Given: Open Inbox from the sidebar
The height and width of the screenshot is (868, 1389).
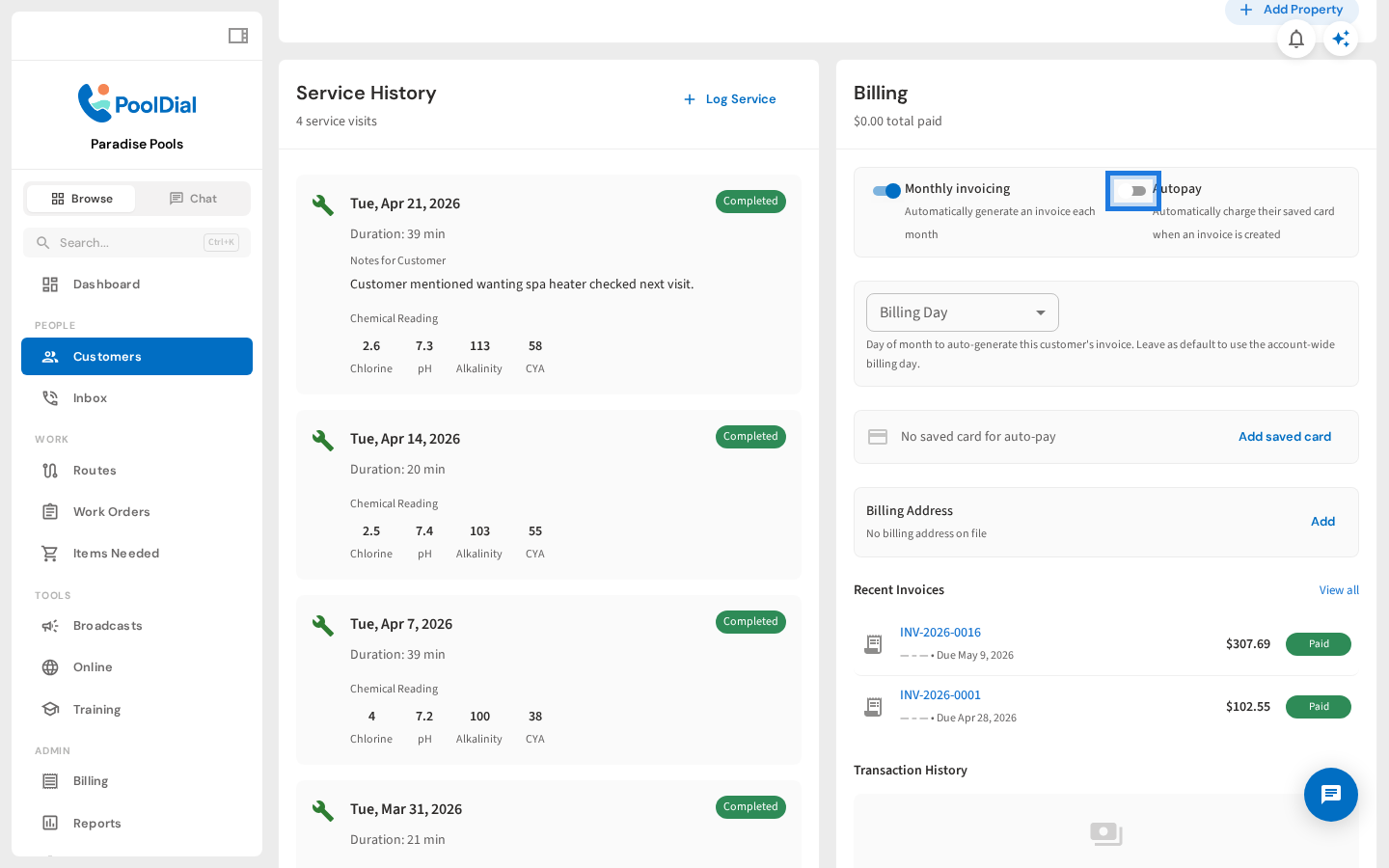Looking at the screenshot, I should pyautogui.click(x=137, y=398).
